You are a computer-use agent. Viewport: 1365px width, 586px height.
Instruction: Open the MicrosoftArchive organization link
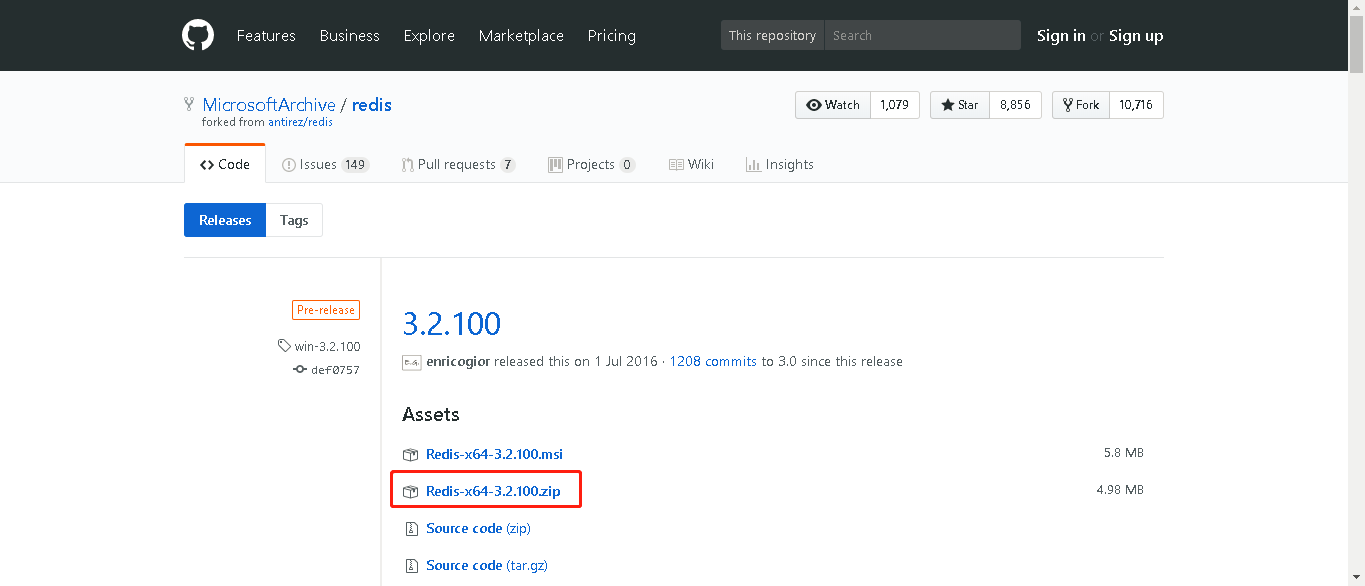(x=269, y=105)
